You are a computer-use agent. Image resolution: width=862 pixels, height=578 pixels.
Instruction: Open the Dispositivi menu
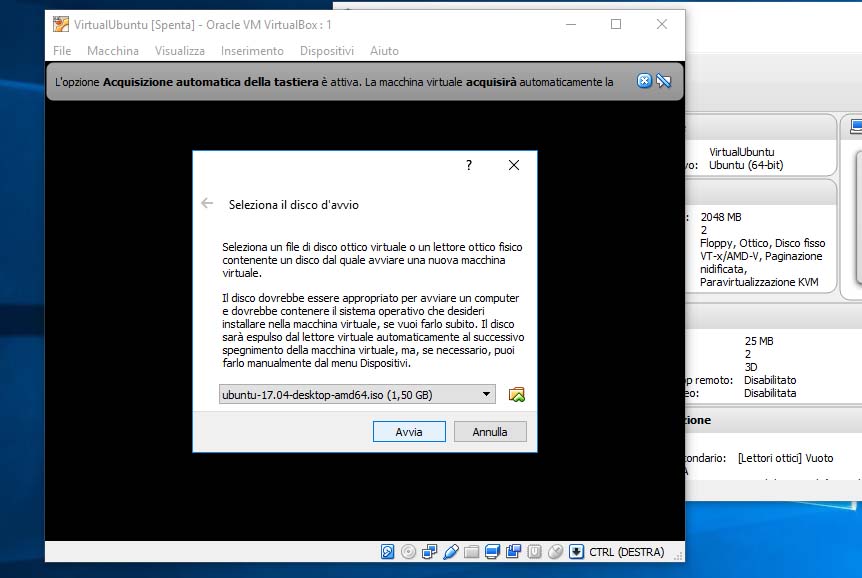pos(327,51)
